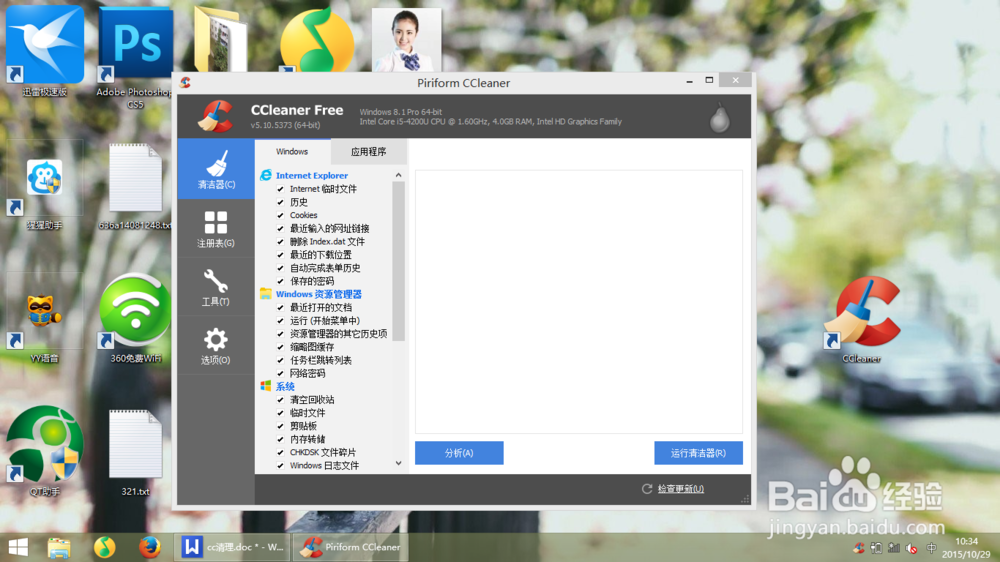Select the 系统 category label
1000x562 pixels.
coord(285,387)
